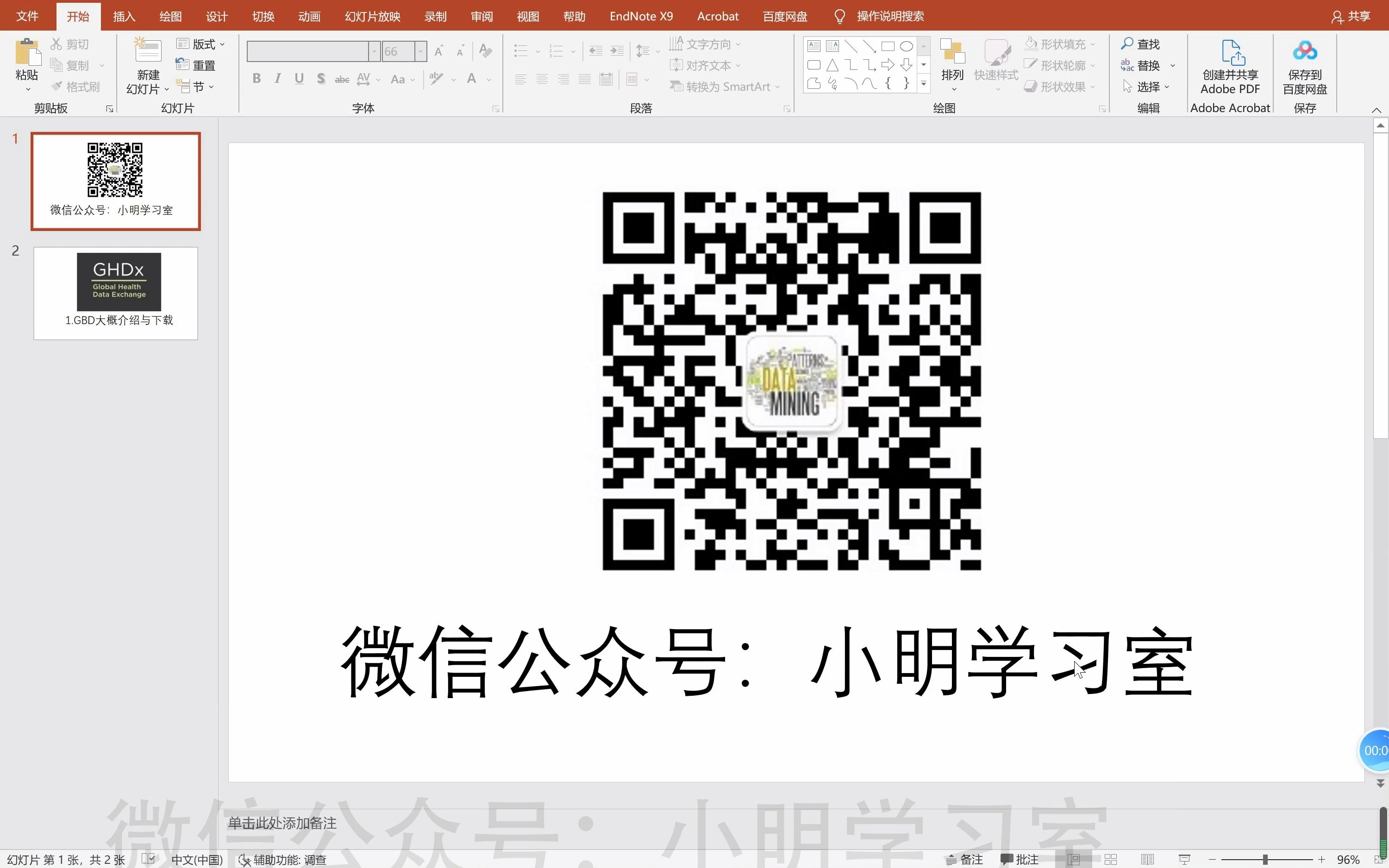Expand the shapes gallery more arrow

click(924, 84)
